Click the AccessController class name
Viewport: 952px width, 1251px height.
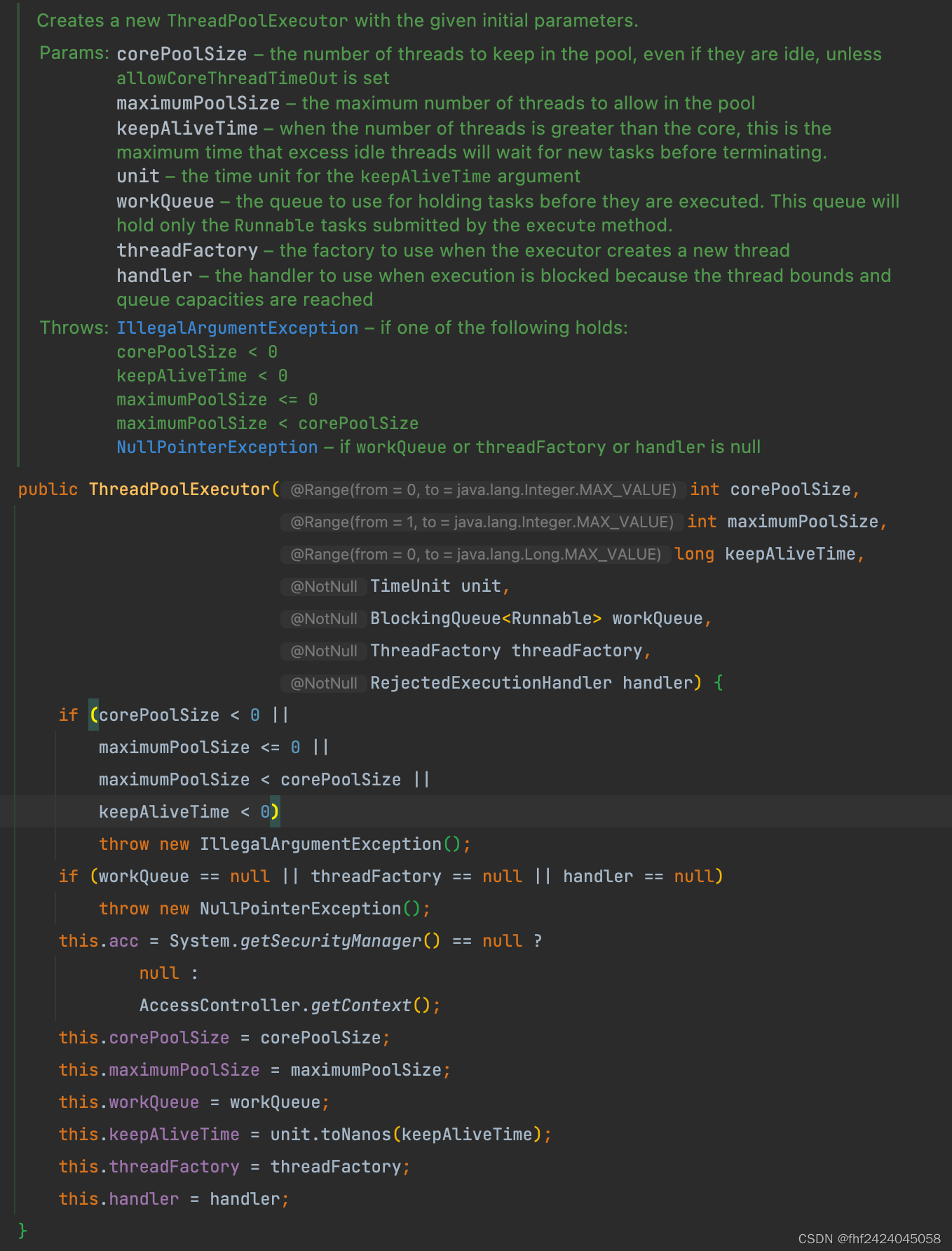219,1006
